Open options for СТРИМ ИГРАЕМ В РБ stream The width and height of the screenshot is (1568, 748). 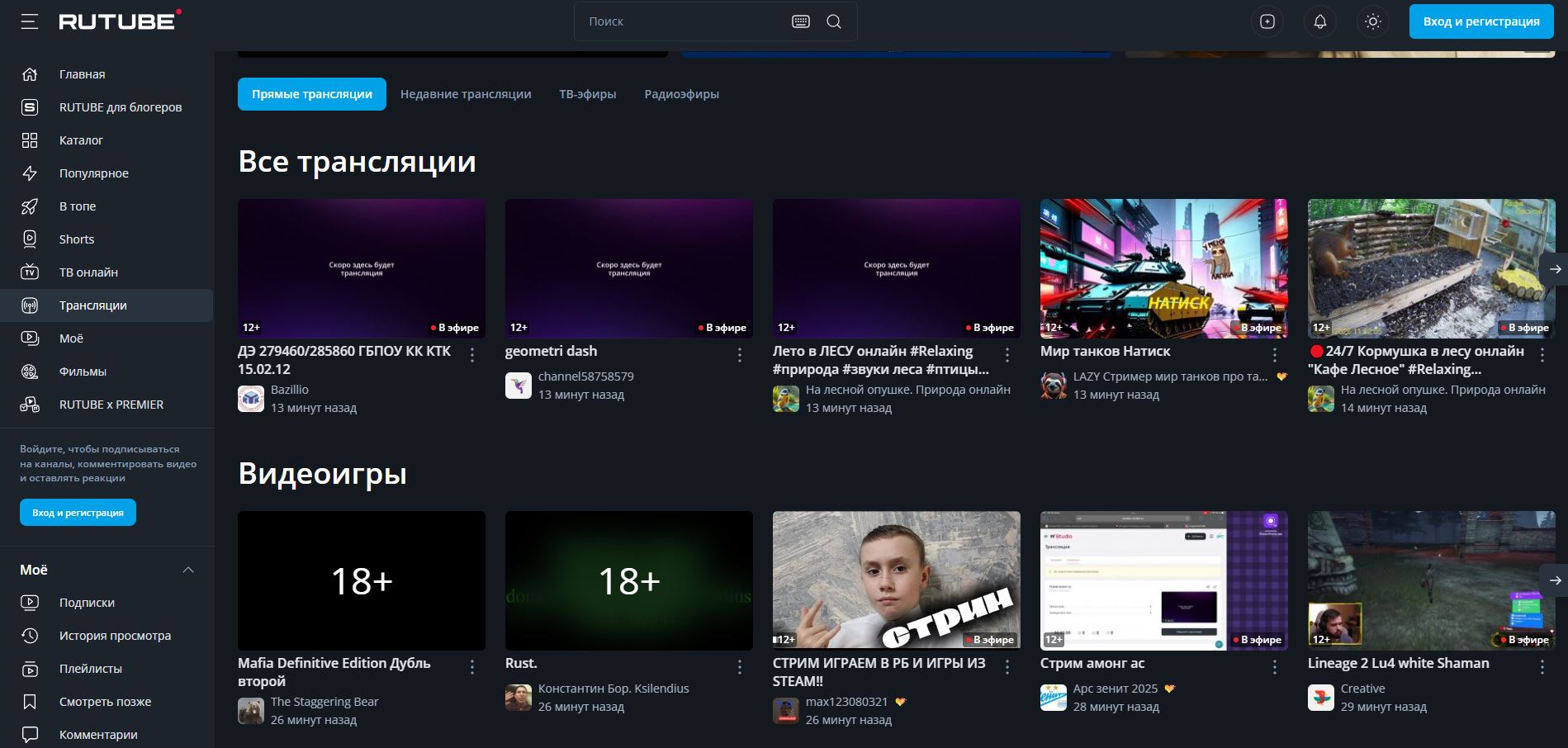[1007, 667]
